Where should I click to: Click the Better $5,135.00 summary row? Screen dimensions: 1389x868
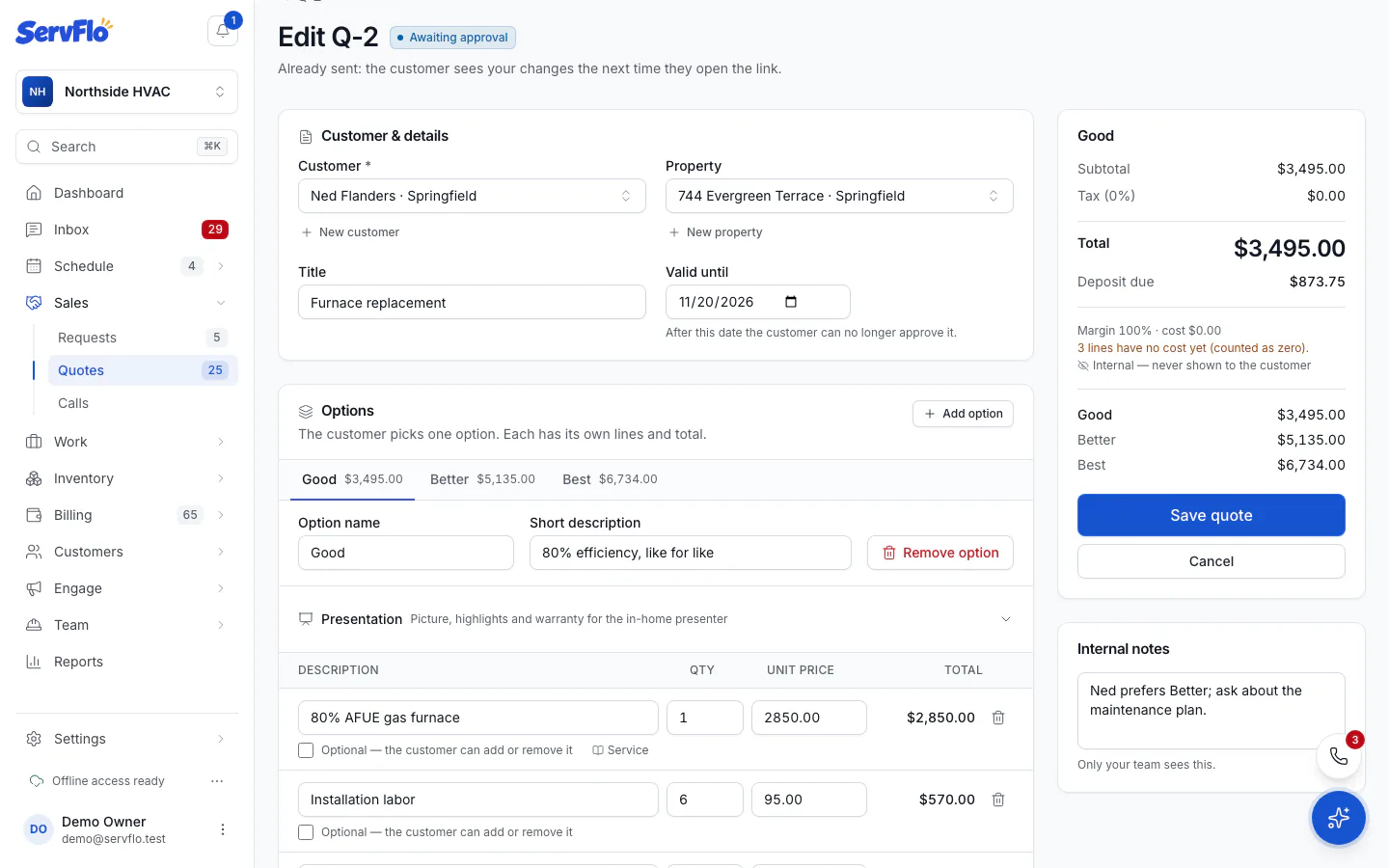[1212, 440]
